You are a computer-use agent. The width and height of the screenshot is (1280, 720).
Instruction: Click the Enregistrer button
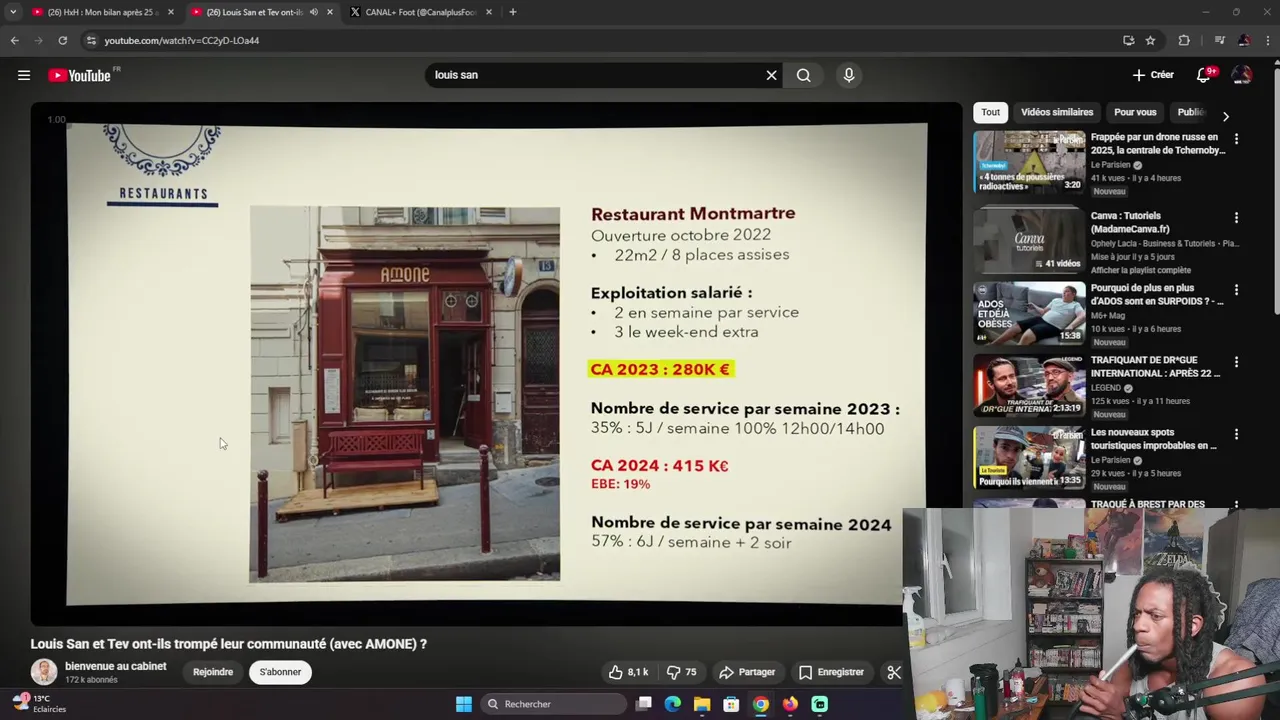pyautogui.click(x=831, y=672)
